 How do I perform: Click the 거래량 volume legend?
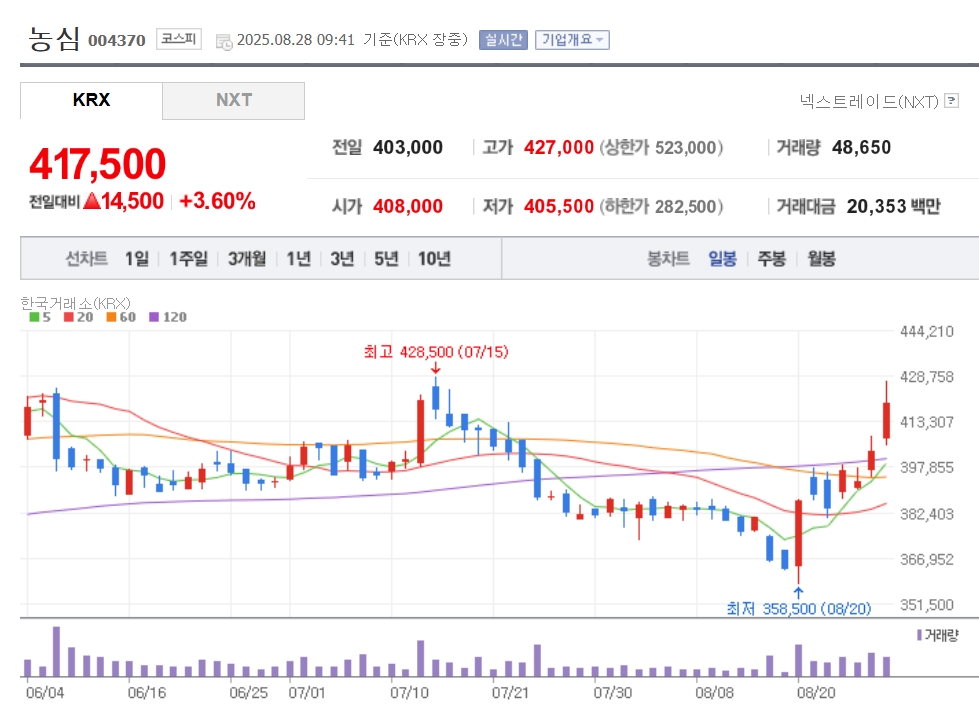(x=937, y=636)
